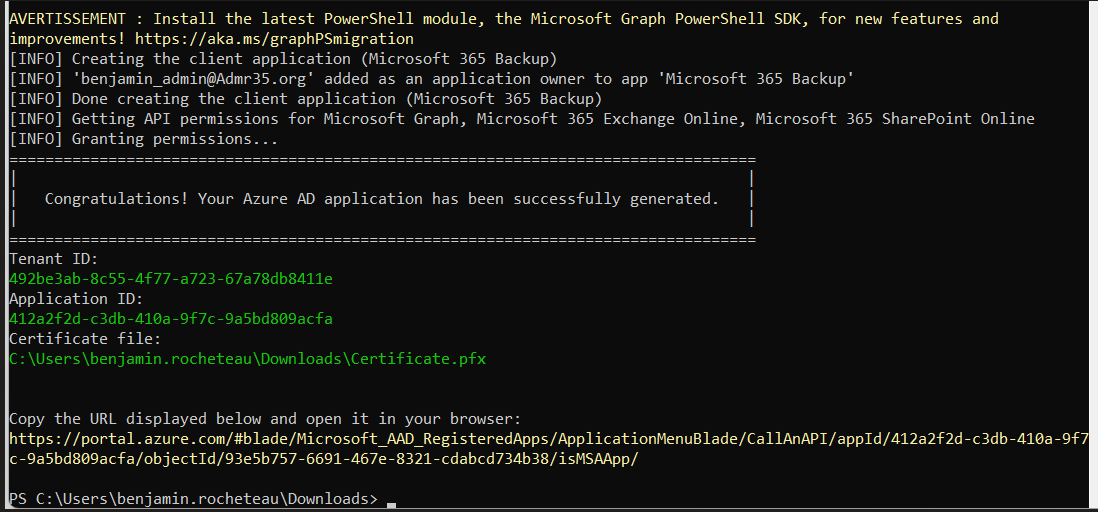Image resolution: width=1098 pixels, height=512 pixels.
Task: Click the Application ID value 412a2f2d-c3db-410a-9f7c-9a5bd809acfa
Action: [171, 319]
